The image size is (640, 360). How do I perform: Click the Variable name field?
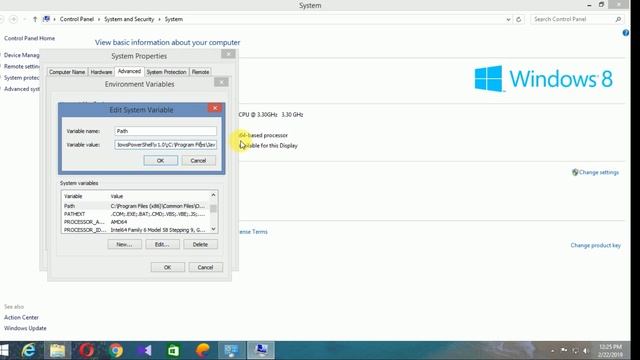point(165,131)
